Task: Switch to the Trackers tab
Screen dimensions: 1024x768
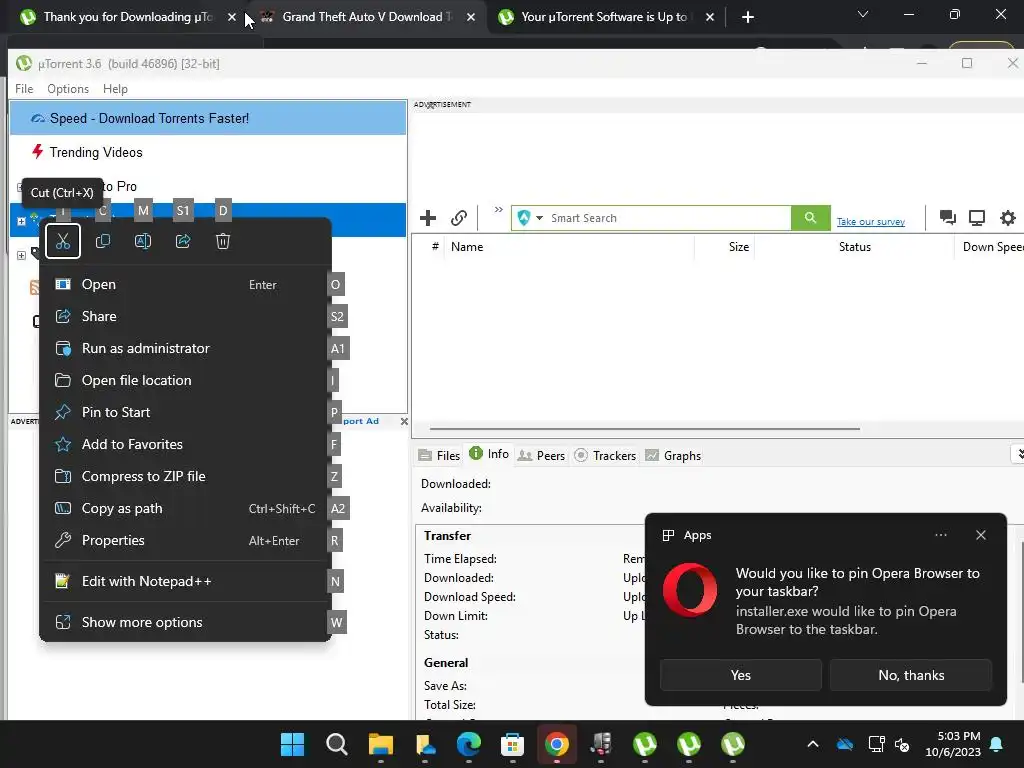Action: (605, 455)
